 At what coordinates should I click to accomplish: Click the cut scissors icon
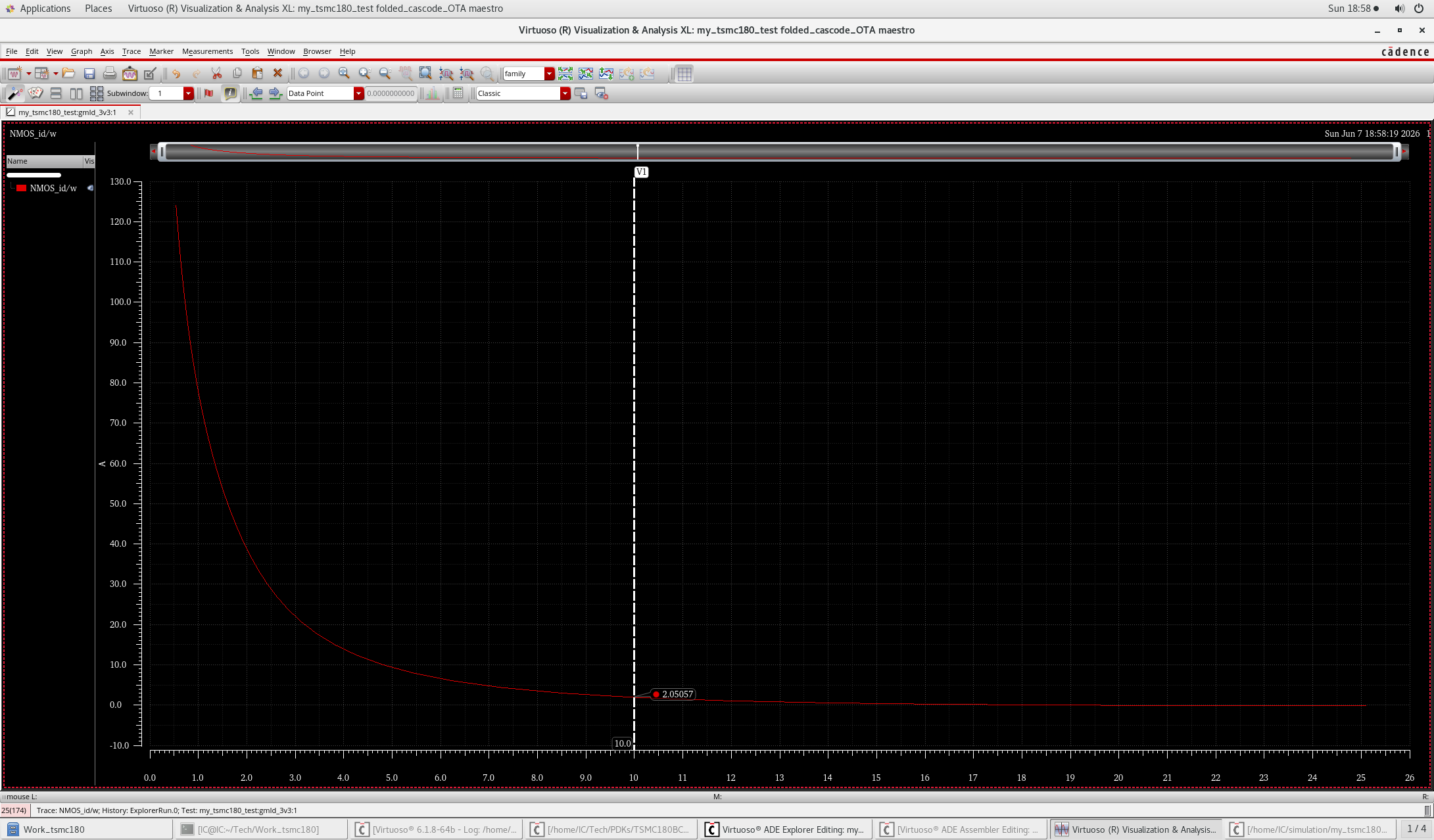[x=216, y=74]
